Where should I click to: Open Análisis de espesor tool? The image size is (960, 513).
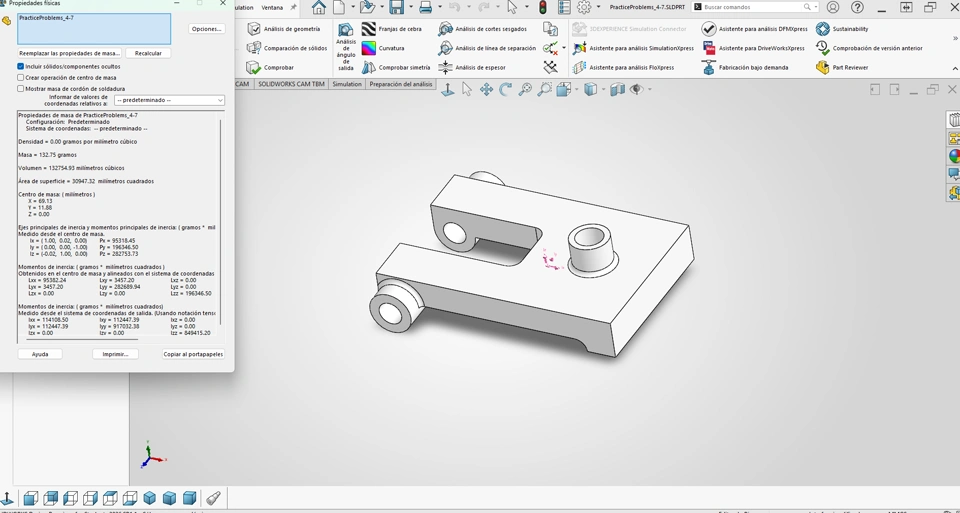pyautogui.click(x=446, y=67)
